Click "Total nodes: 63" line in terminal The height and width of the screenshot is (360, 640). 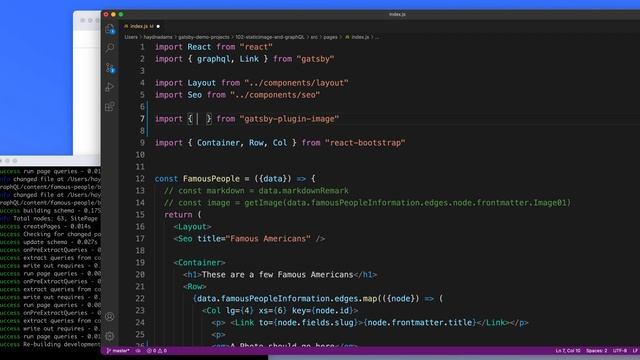point(50,219)
